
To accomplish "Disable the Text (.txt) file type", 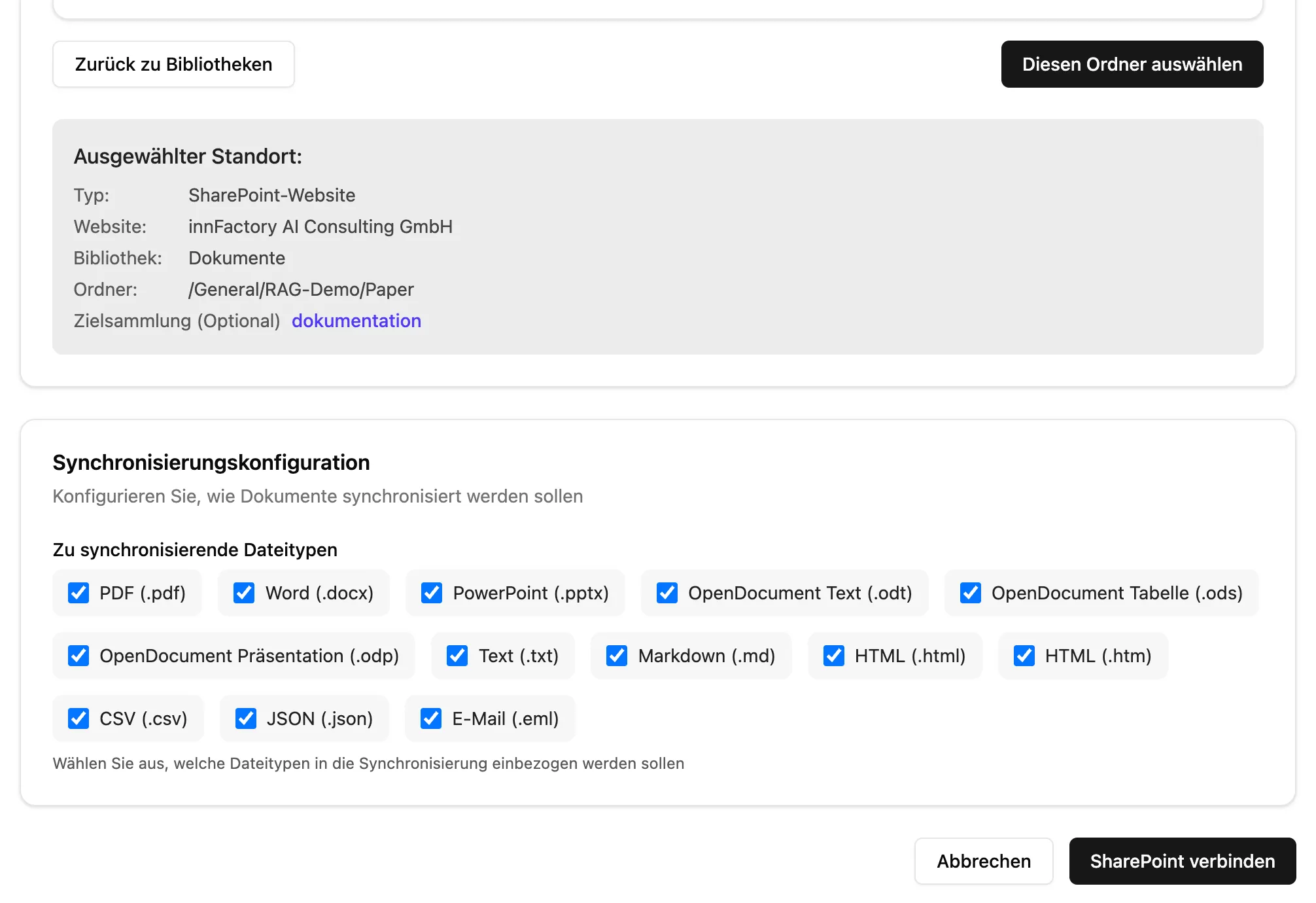I will 457,656.
